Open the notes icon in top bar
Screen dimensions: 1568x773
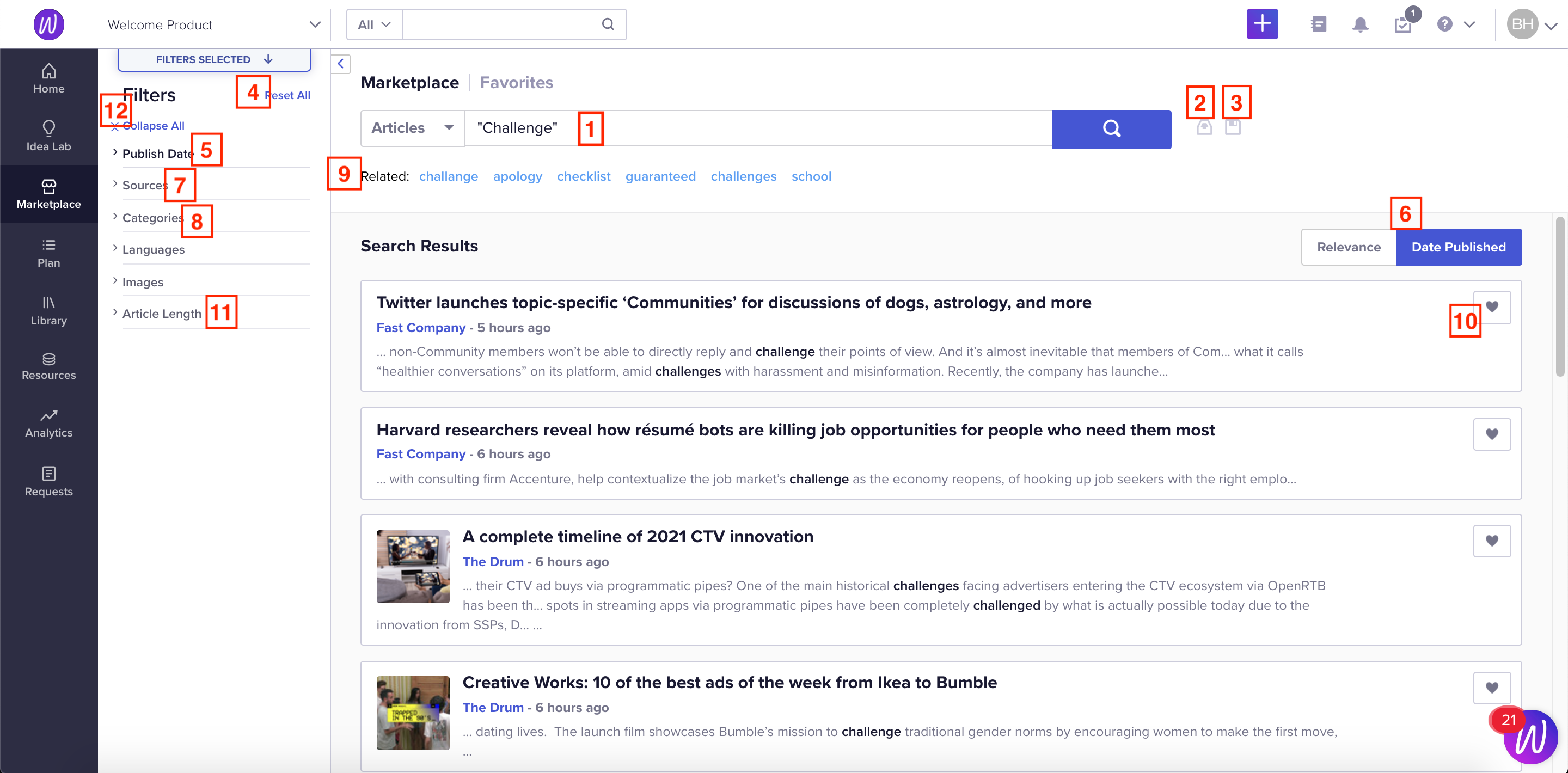click(x=1319, y=24)
